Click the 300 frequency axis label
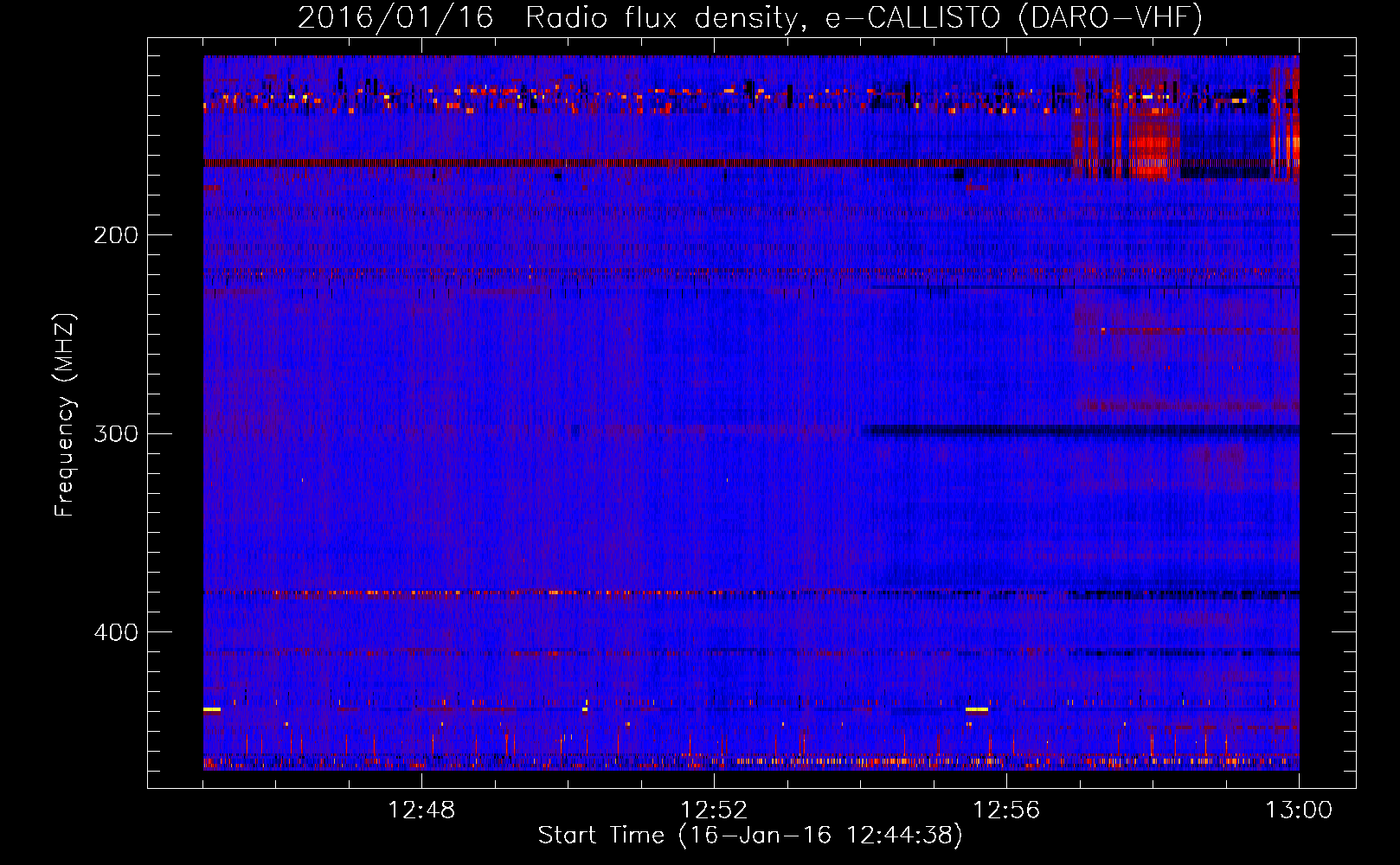This screenshot has width=1400, height=865. (116, 433)
